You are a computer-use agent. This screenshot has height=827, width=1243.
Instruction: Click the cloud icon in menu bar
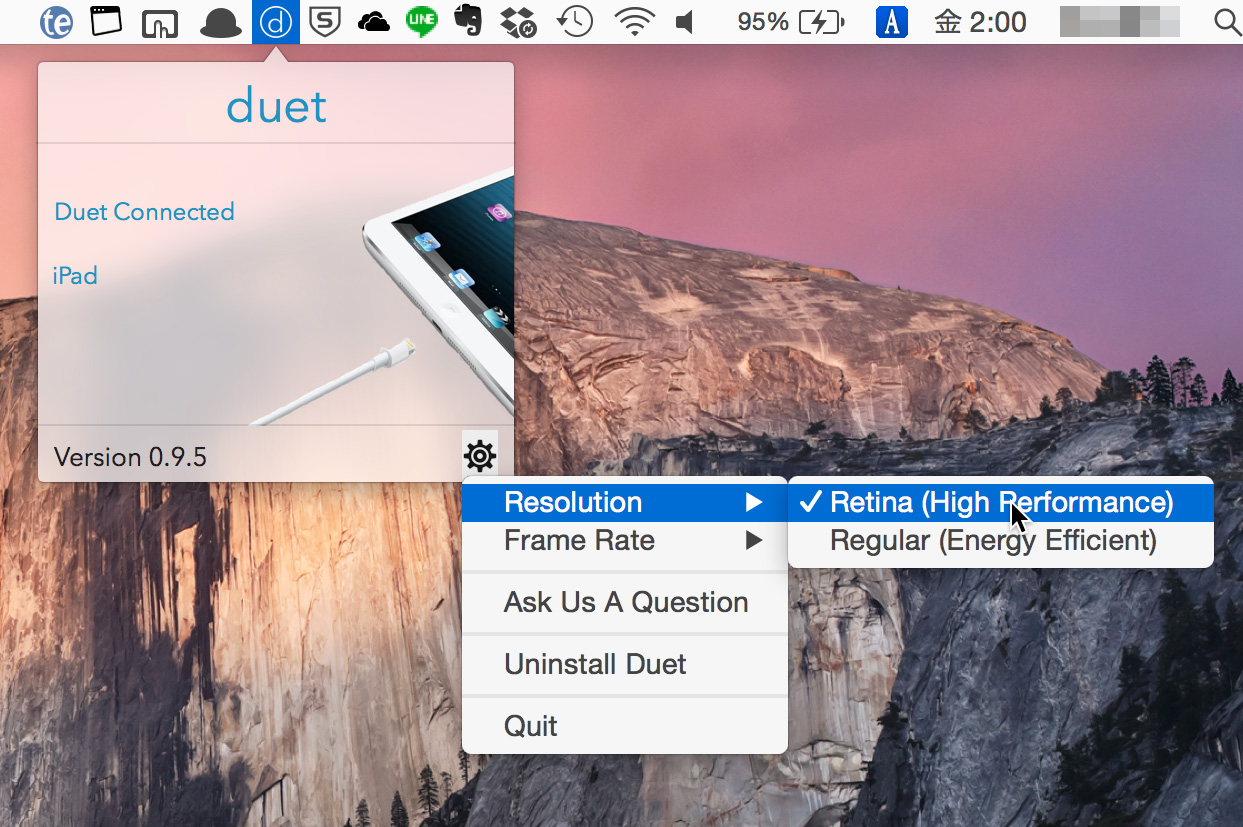tap(374, 22)
